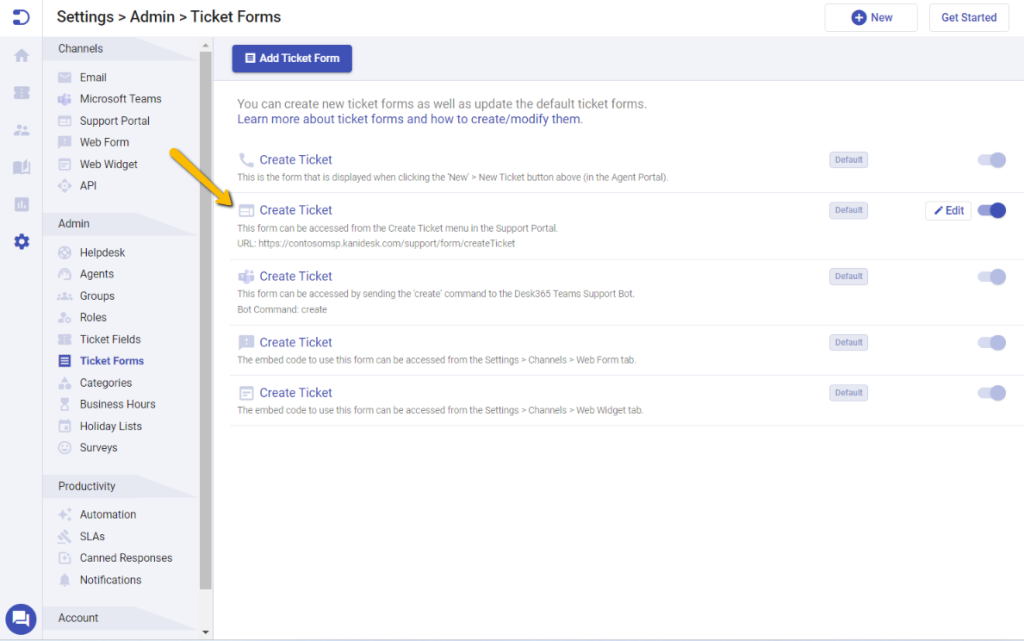This screenshot has width=1024, height=641.
Task: Open the Ticket Forms menu item
Action: [x=112, y=361]
